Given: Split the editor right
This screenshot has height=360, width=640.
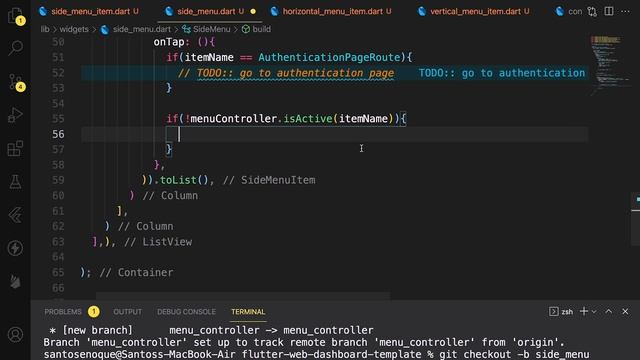Looking at the screenshot, I should 609,11.
